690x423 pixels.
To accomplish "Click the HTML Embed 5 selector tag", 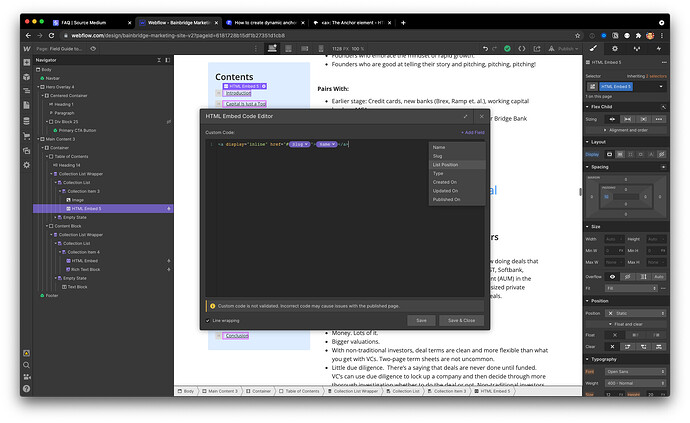I will click(x=616, y=86).
